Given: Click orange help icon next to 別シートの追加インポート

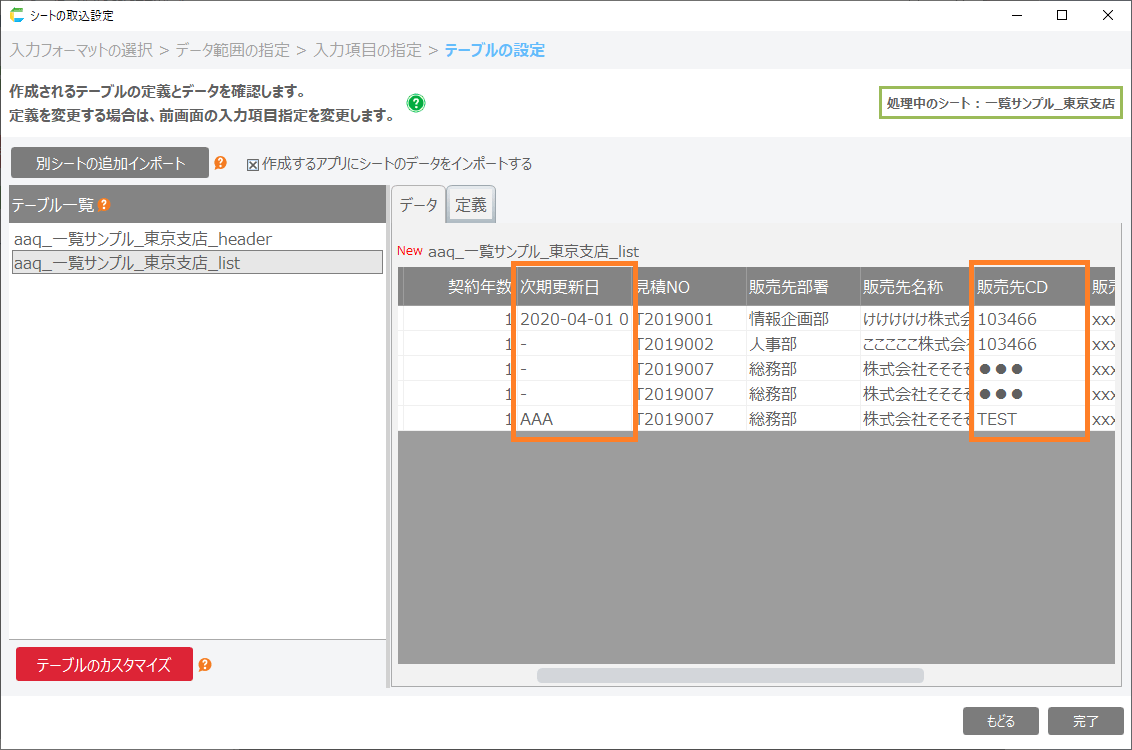Looking at the screenshot, I should tap(221, 163).
